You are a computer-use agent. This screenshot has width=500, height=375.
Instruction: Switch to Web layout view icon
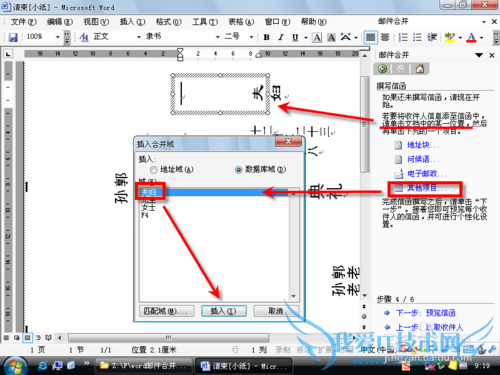click(17, 338)
